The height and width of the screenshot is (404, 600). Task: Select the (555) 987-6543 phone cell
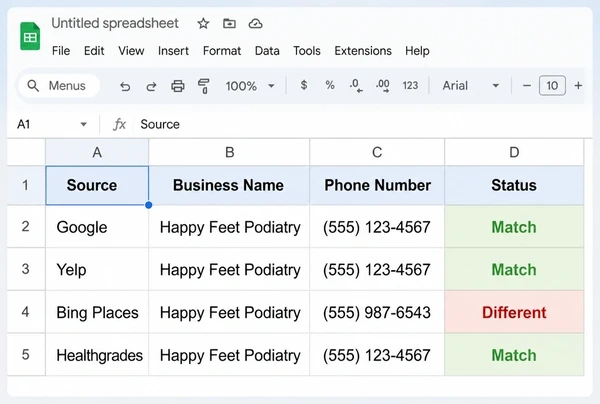point(377,312)
